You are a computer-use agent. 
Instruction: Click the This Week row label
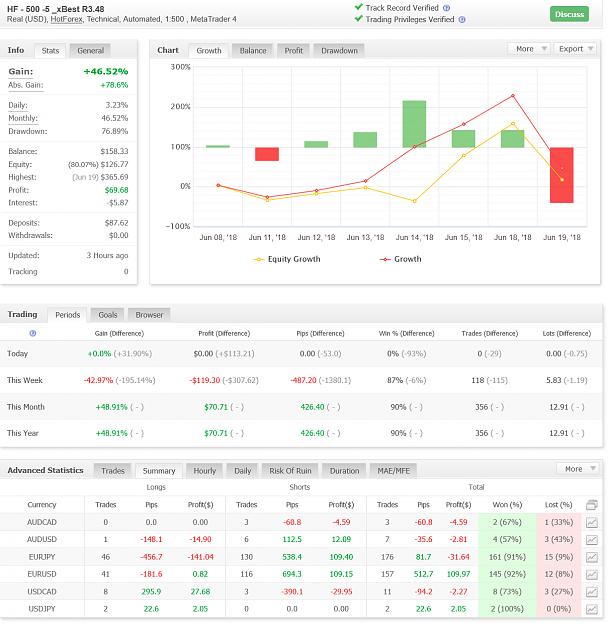point(25,380)
